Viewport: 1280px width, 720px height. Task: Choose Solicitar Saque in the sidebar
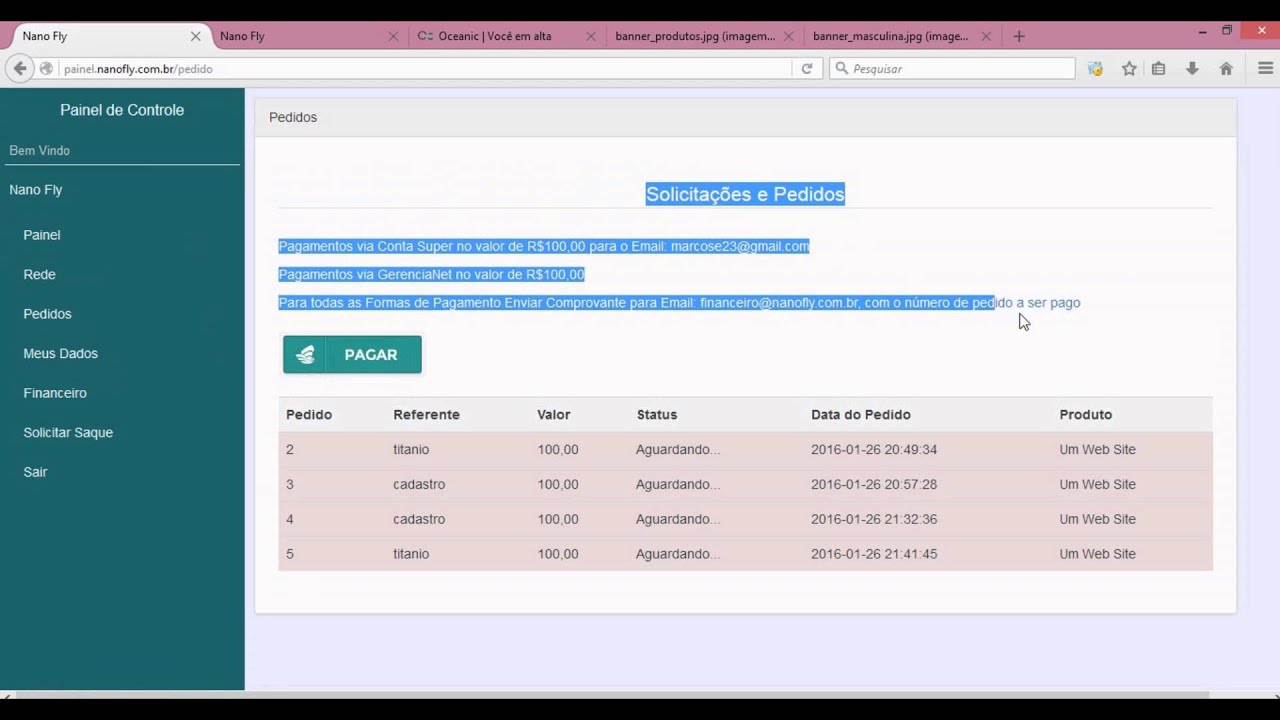tap(68, 432)
